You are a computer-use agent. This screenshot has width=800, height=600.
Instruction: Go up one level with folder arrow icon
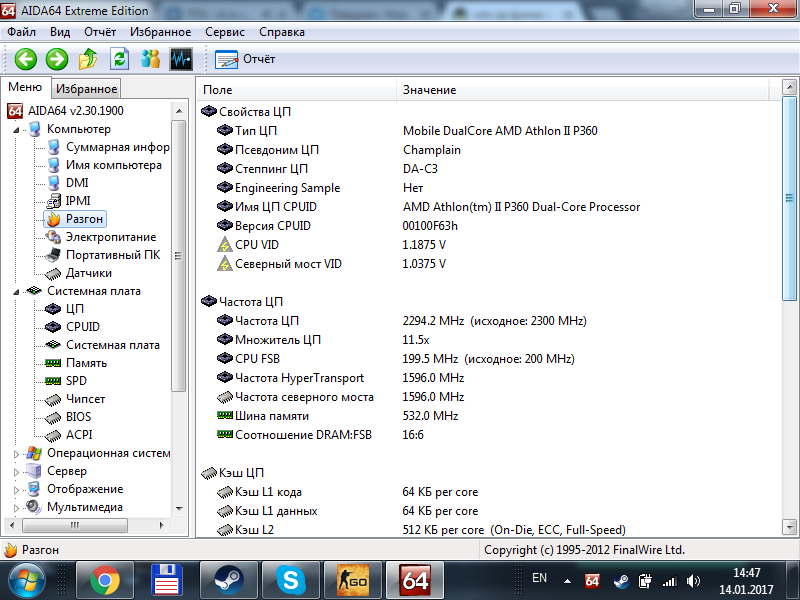(88, 59)
